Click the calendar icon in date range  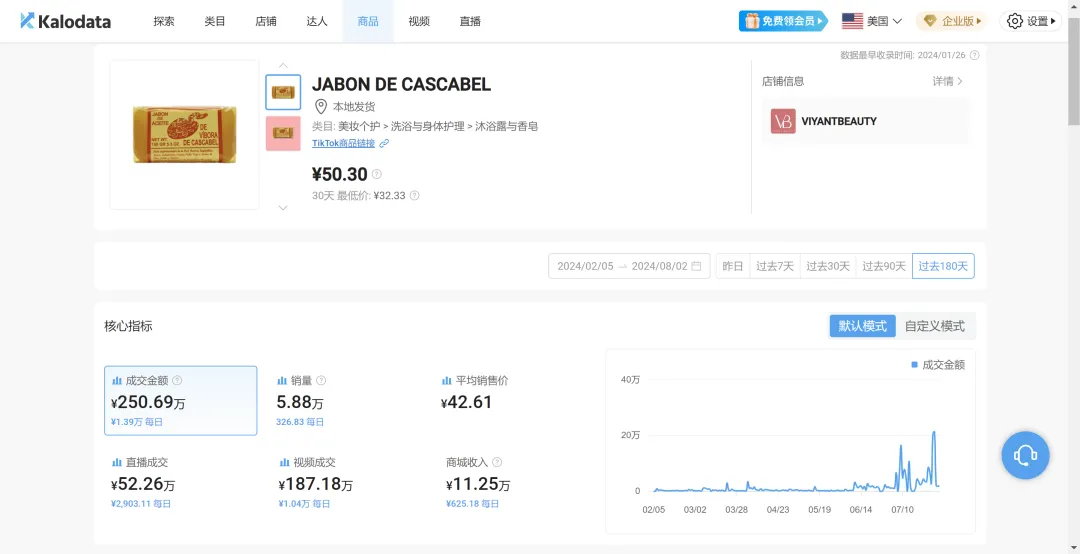696,266
